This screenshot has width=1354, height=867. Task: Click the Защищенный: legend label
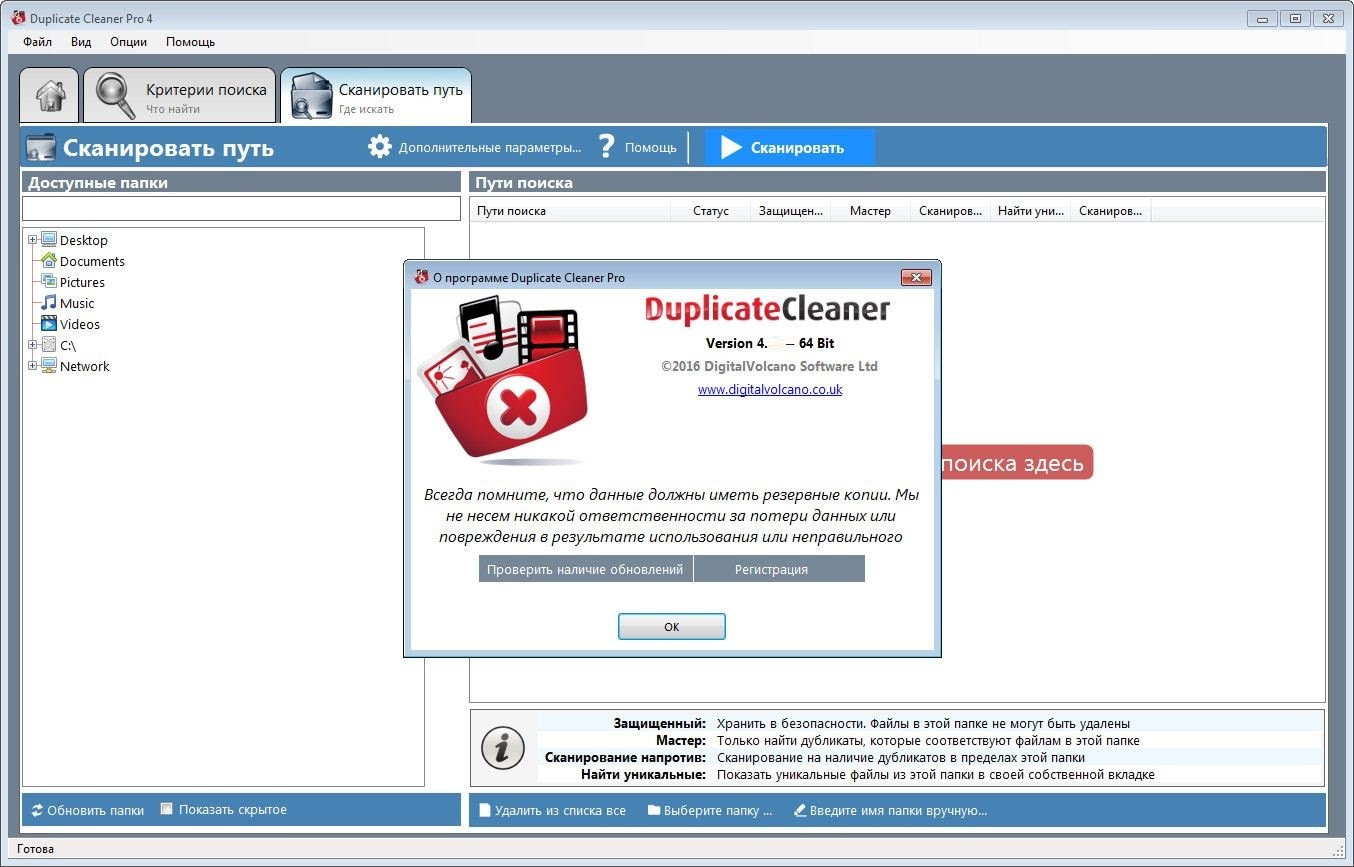(x=659, y=723)
